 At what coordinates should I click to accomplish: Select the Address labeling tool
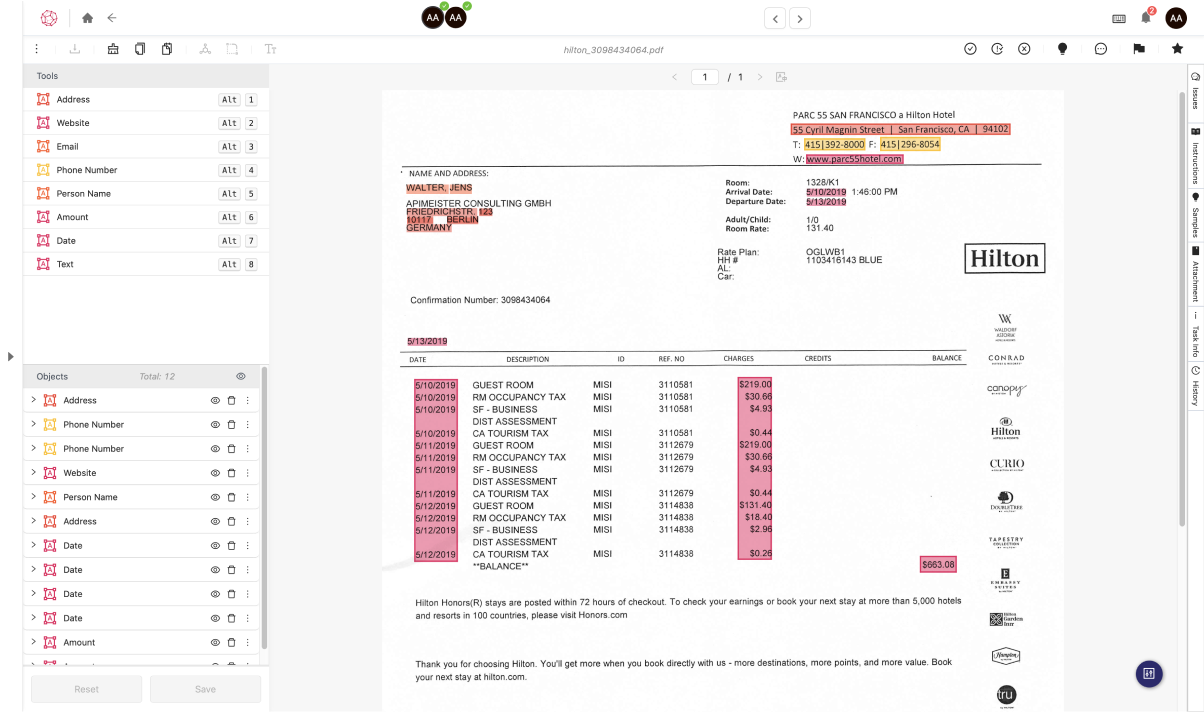pyautogui.click(x=146, y=100)
